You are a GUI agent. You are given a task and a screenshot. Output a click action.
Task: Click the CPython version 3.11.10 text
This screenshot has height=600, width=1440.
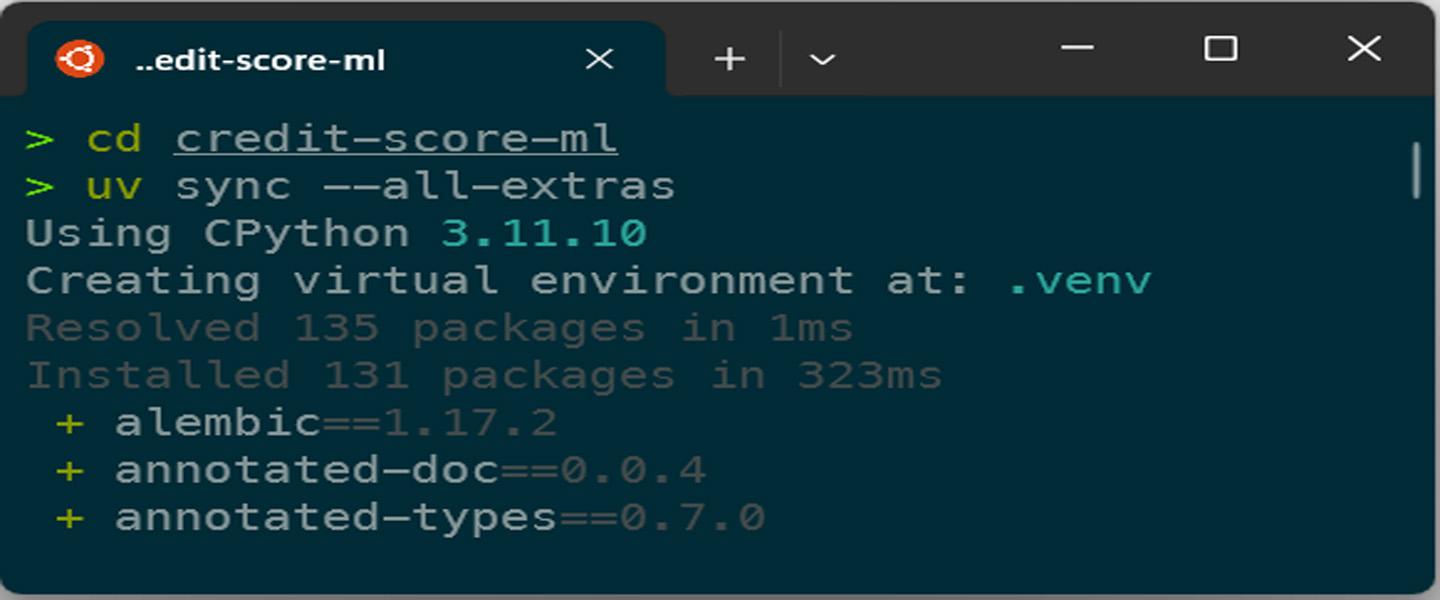click(545, 234)
